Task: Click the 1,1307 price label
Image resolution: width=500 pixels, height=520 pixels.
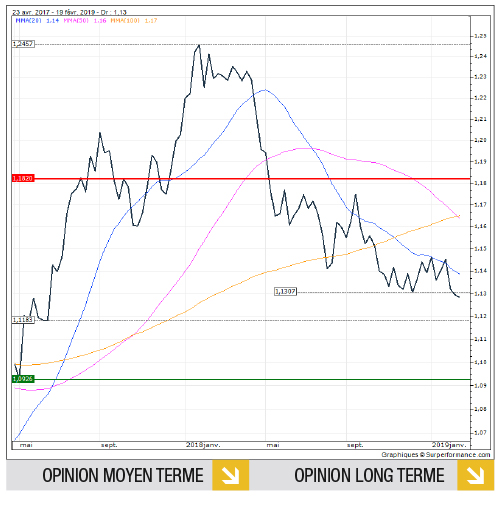Action: click(285, 292)
